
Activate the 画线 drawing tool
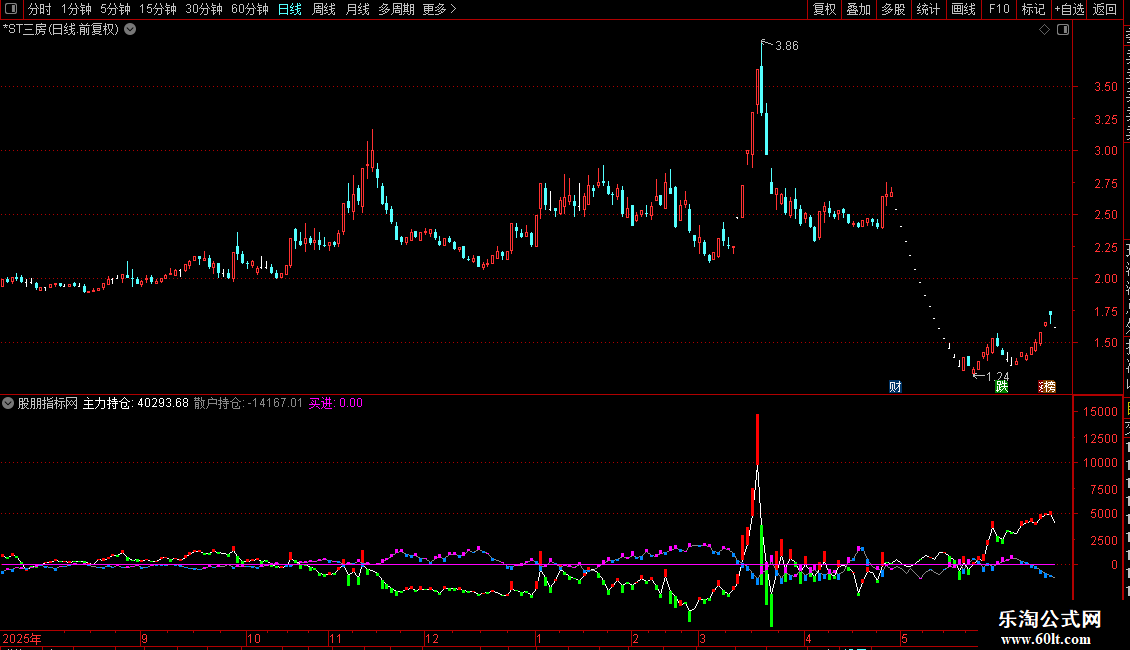point(964,9)
